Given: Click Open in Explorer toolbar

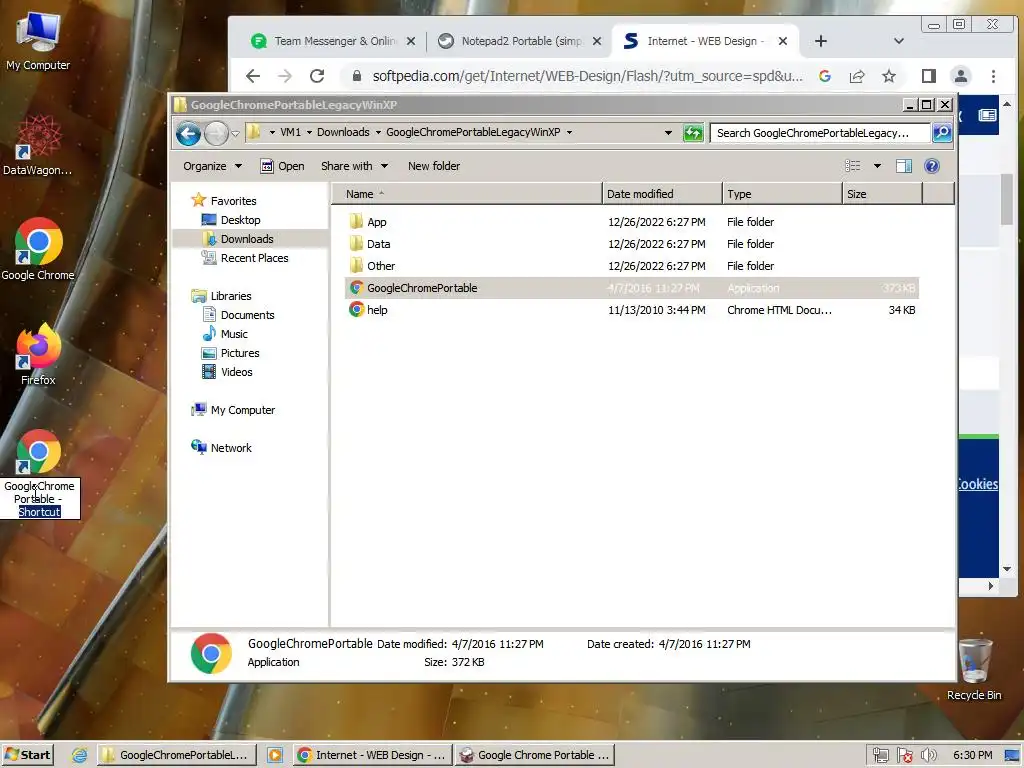Looking at the screenshot, I should click(x=283, y=166).
